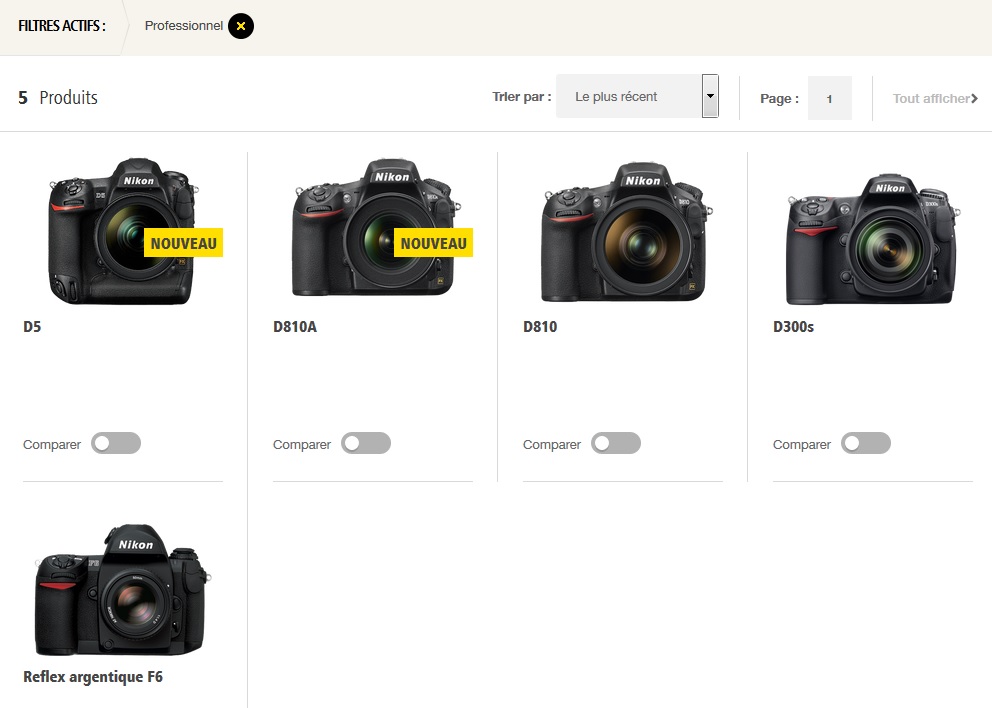The image size is (992, 708).
Task: Toggle the Comparer switch for D300s
Action: coord(865,443)
